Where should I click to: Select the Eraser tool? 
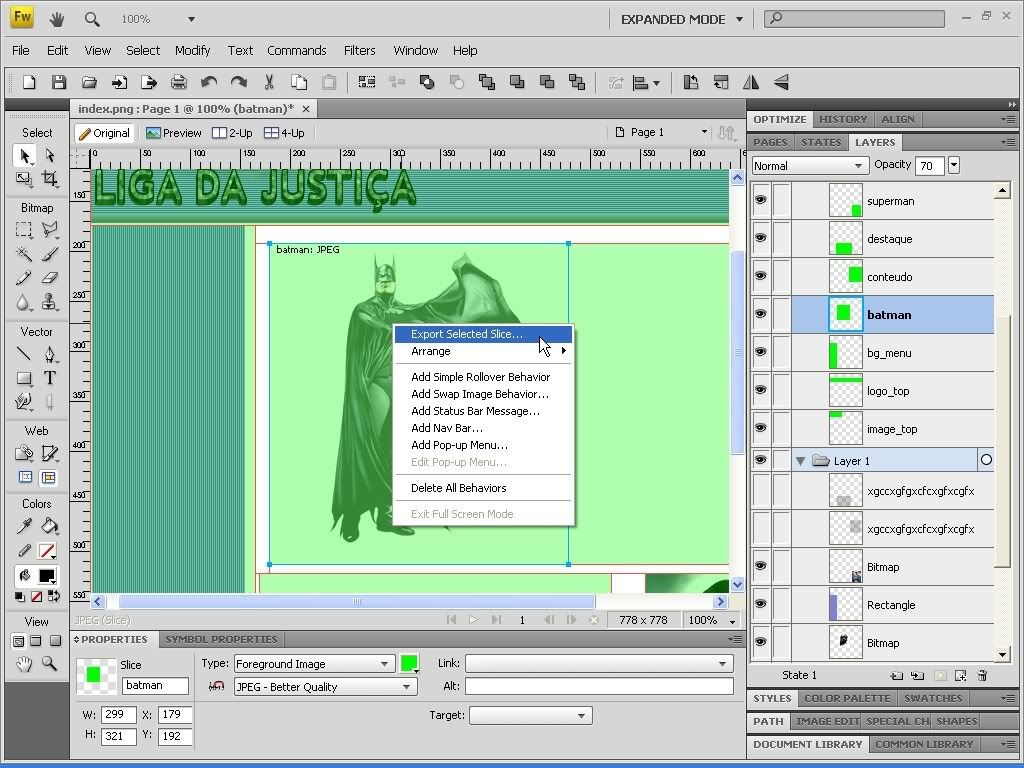coord(50,278)
